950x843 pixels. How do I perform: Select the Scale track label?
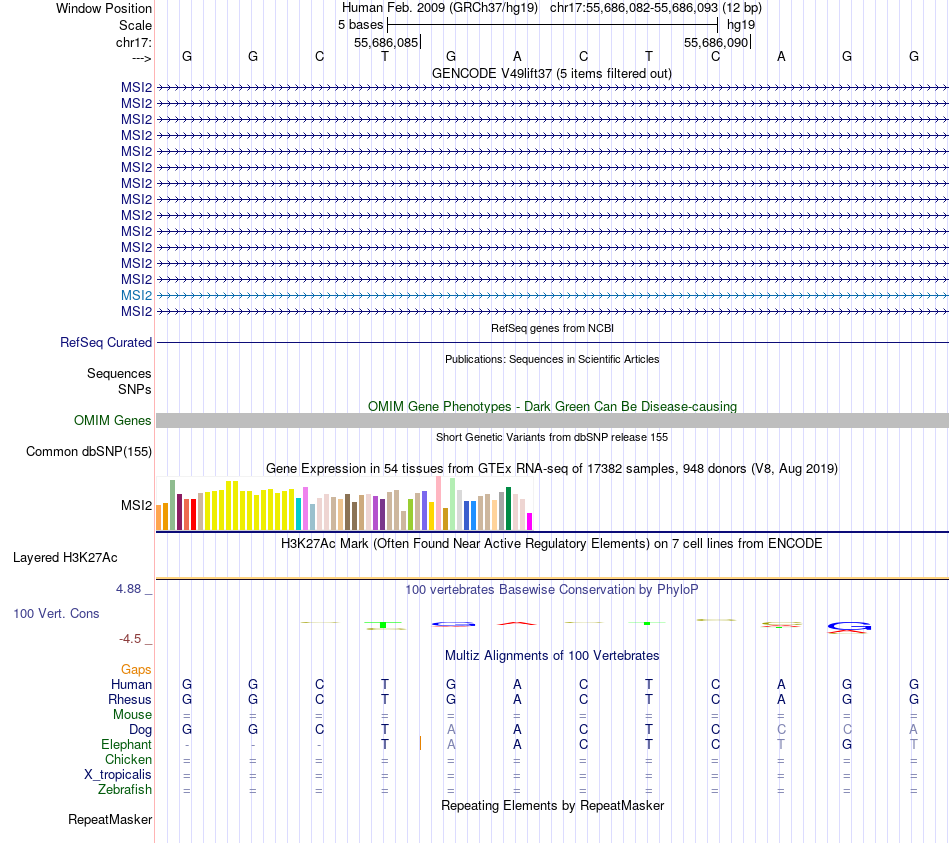point(135,25)
